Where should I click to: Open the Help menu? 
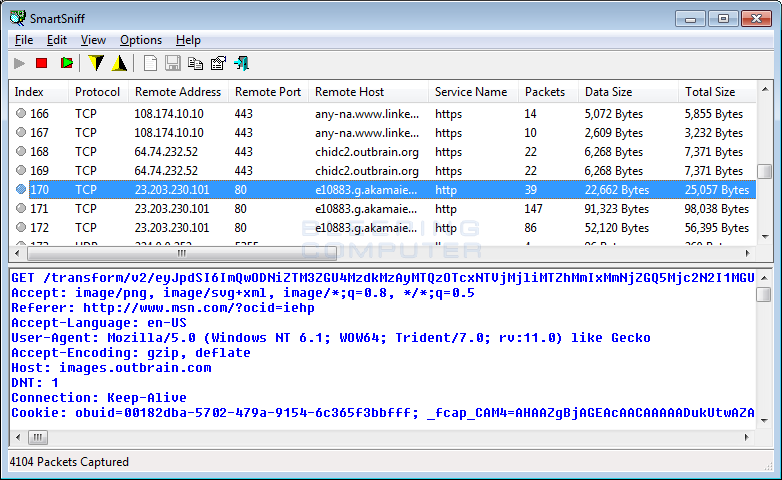pyautogui.click(x=188, y=40)
